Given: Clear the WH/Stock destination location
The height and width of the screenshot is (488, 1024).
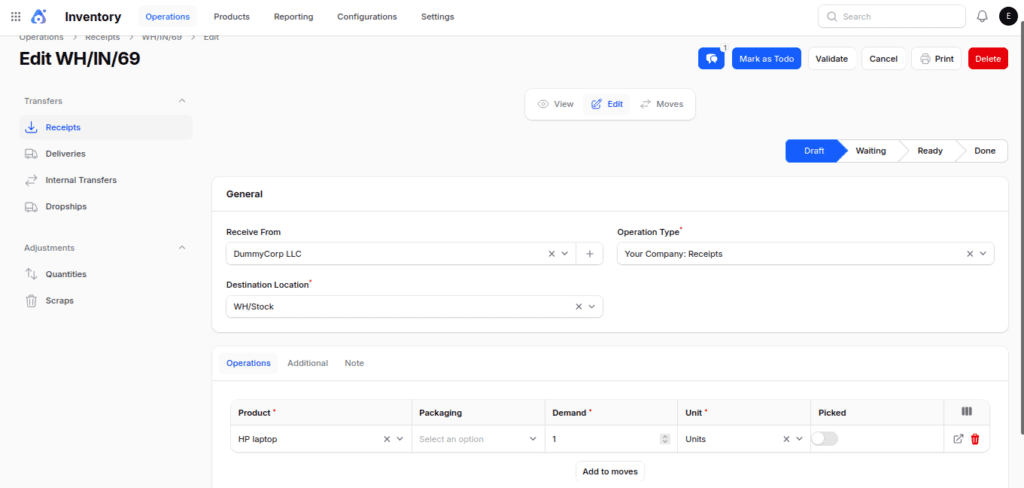Looking at the screenshot, I should tap(578, 306).
